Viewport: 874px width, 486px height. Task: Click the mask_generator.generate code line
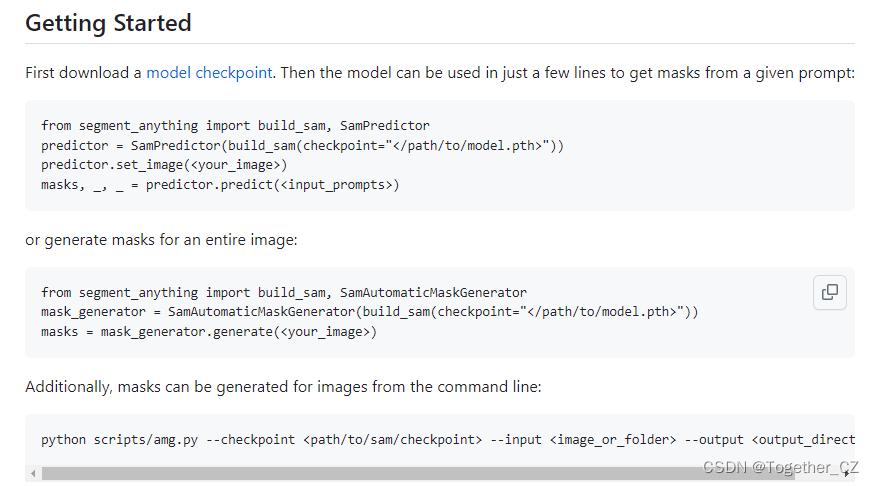(x=209, y=332)
